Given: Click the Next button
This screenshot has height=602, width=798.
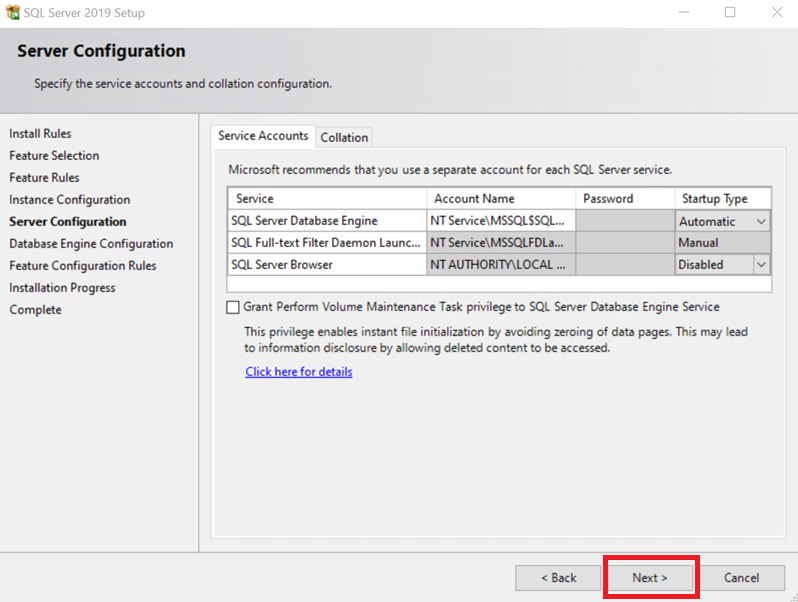Looking at the screenshot, I should 650,578.
